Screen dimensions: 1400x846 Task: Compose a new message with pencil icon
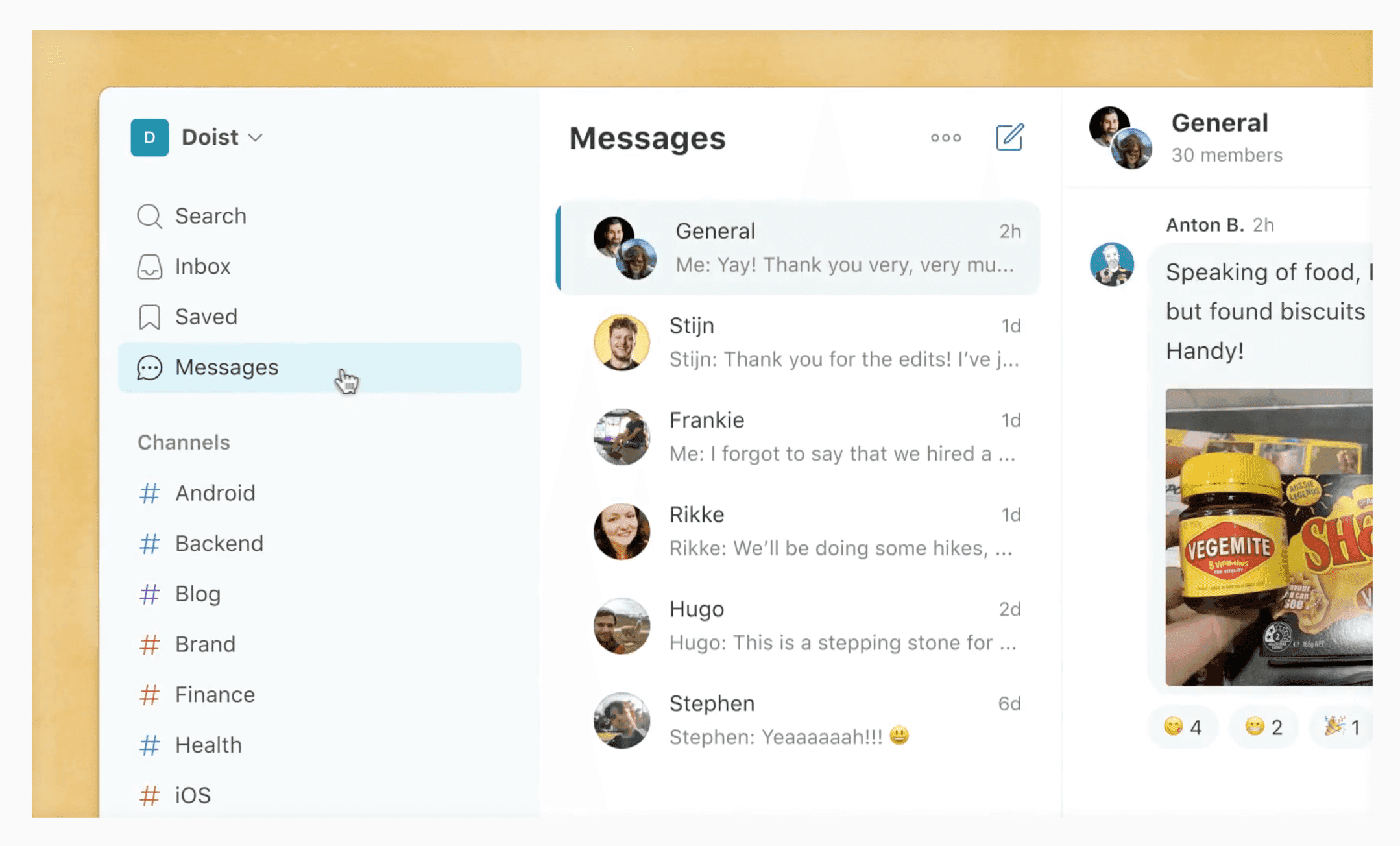click(1010, 137)
